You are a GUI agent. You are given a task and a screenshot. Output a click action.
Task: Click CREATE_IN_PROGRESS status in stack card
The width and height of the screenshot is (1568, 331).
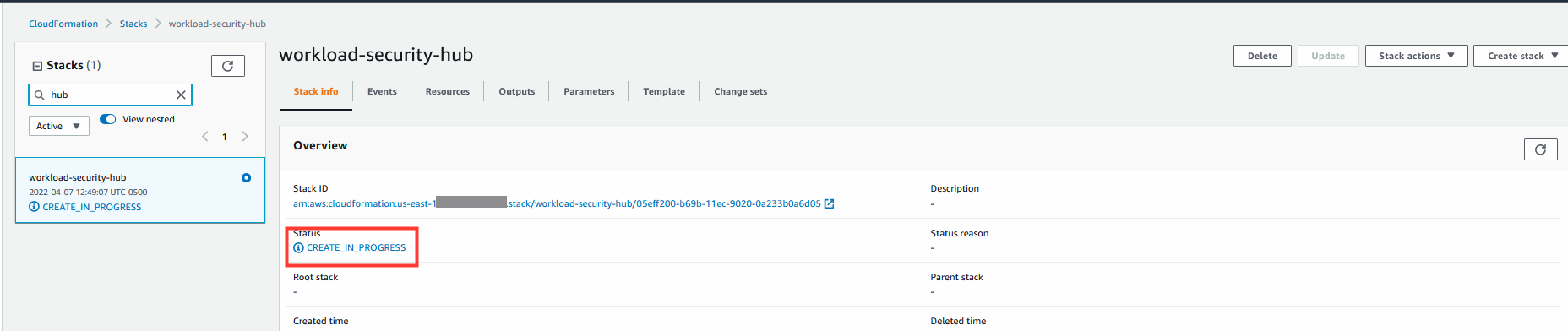tap(92, 207)
